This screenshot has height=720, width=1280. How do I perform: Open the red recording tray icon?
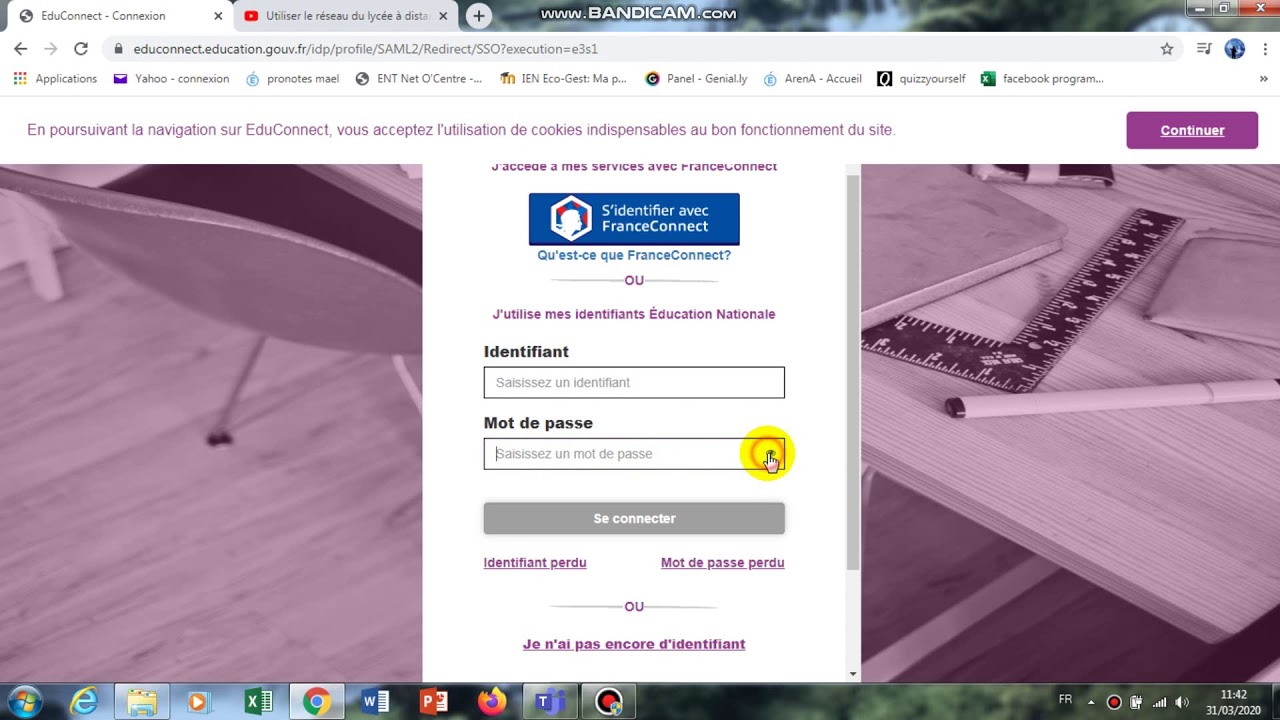point(1114,702)
